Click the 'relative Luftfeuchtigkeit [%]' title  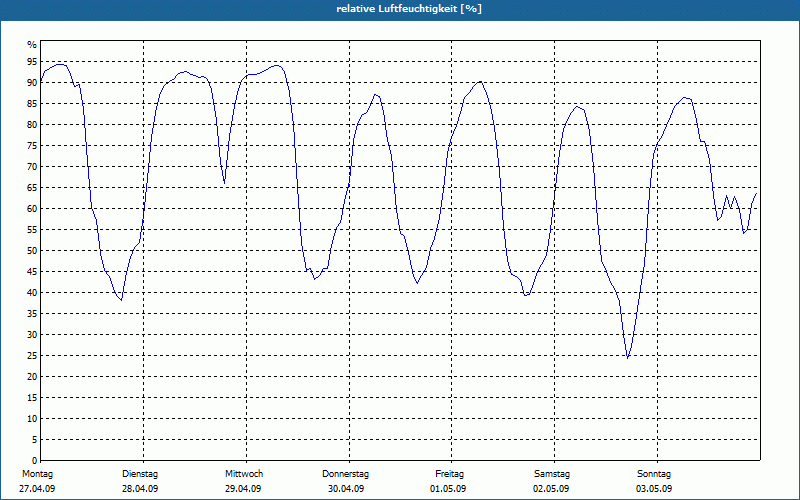(x=409, y=9)
